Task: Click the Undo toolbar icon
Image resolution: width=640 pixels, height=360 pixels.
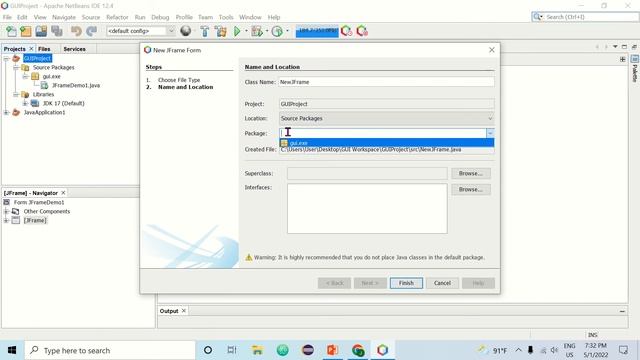Action: pos(76,31)
